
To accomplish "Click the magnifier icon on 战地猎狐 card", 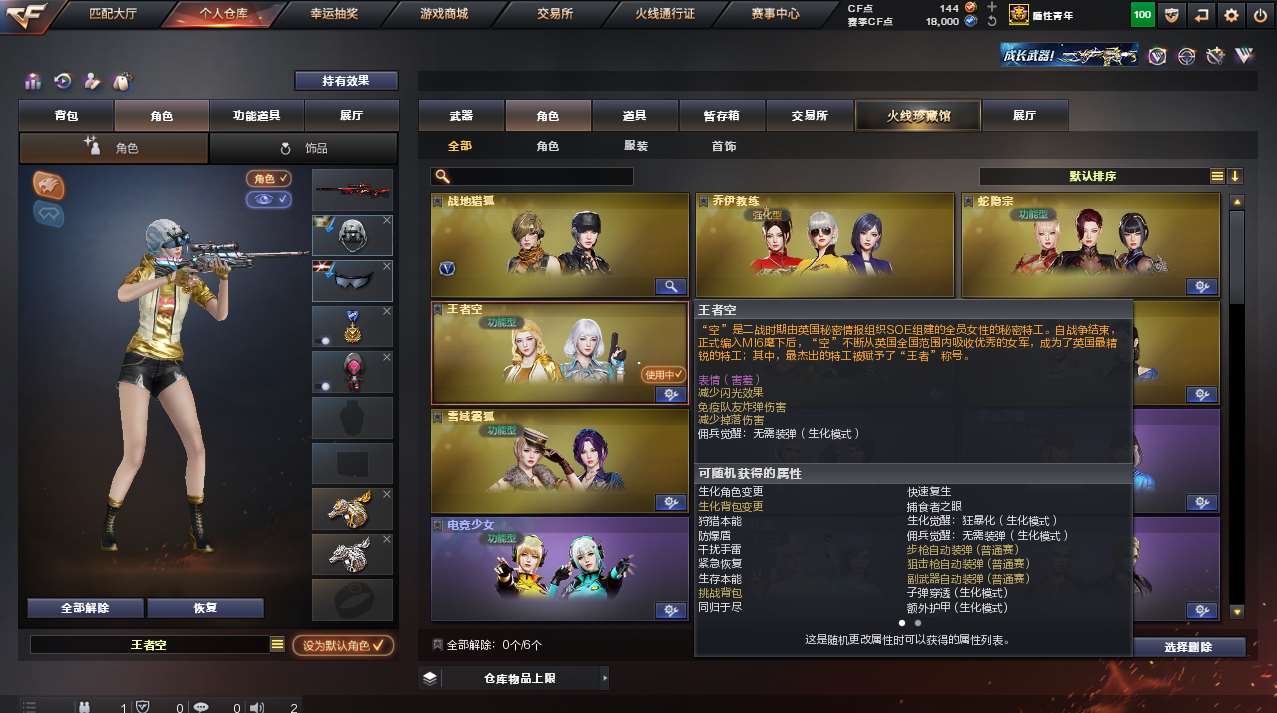I will point(670,286).
